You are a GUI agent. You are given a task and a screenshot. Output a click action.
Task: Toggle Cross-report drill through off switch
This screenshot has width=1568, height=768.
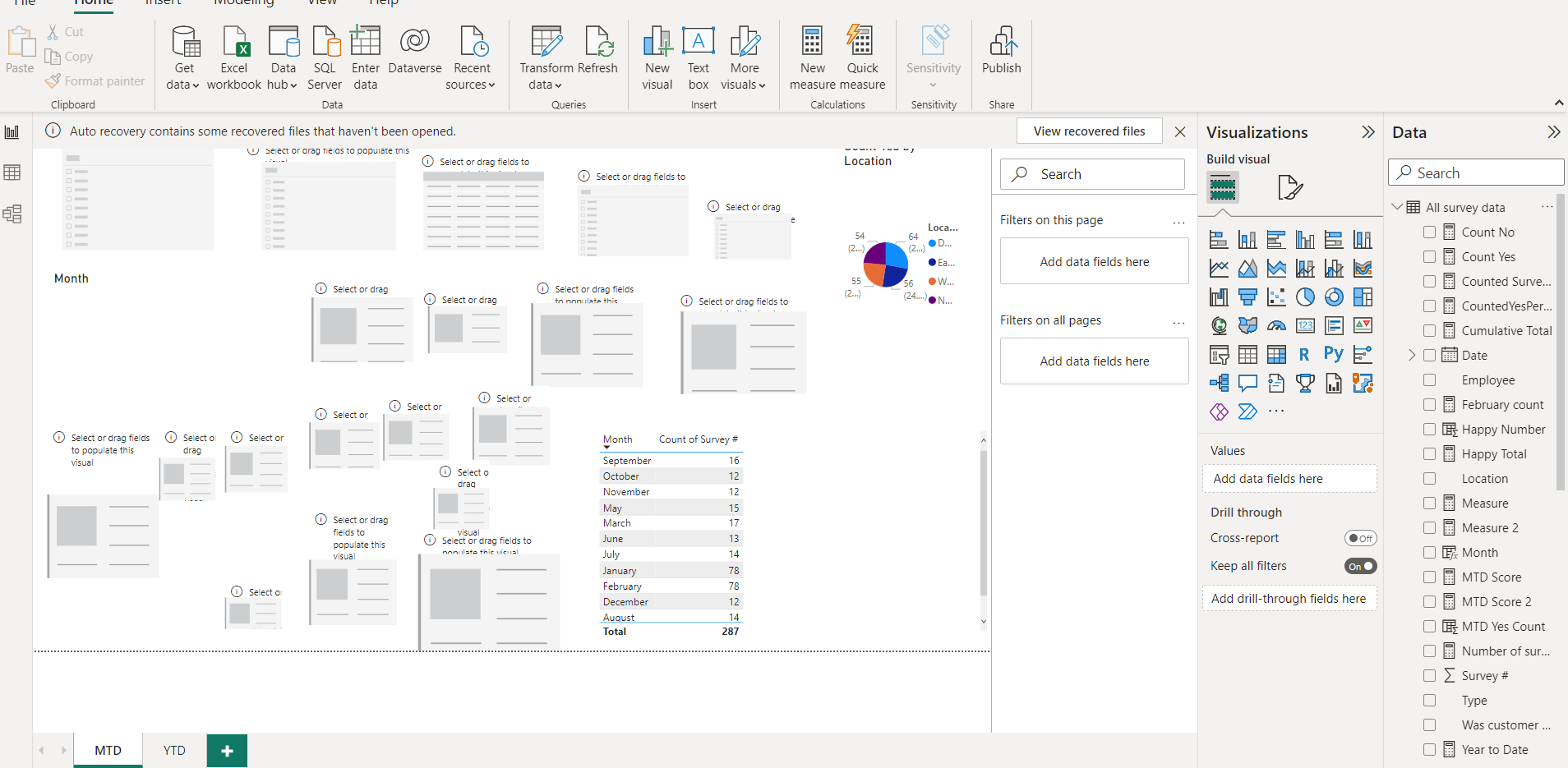1360,539
